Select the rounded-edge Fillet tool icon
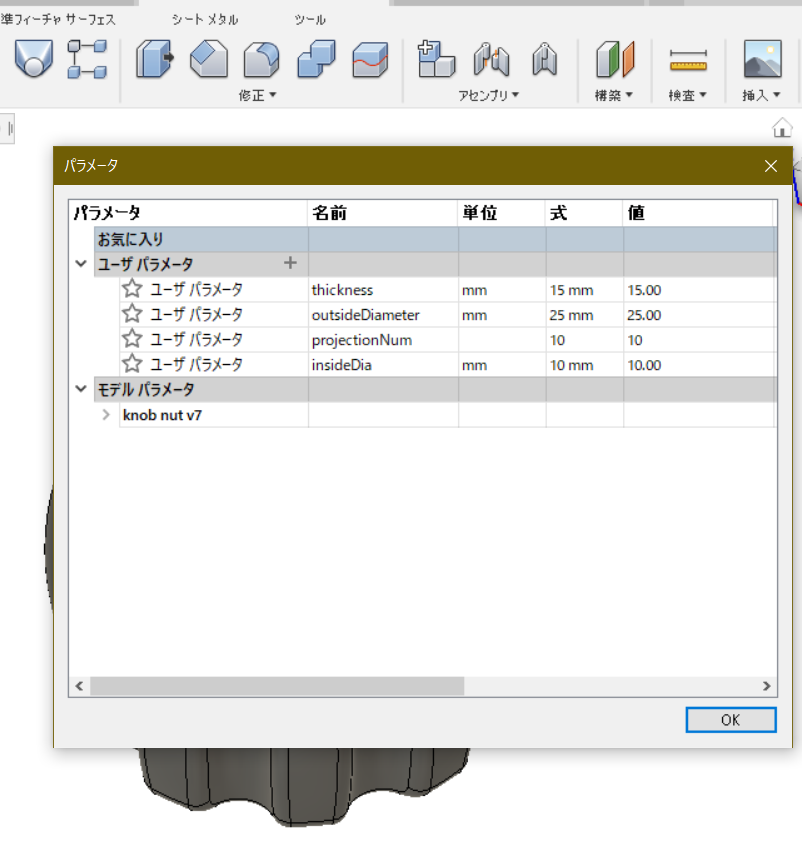The width and height of the screenshot is (802, 842). 261,59
